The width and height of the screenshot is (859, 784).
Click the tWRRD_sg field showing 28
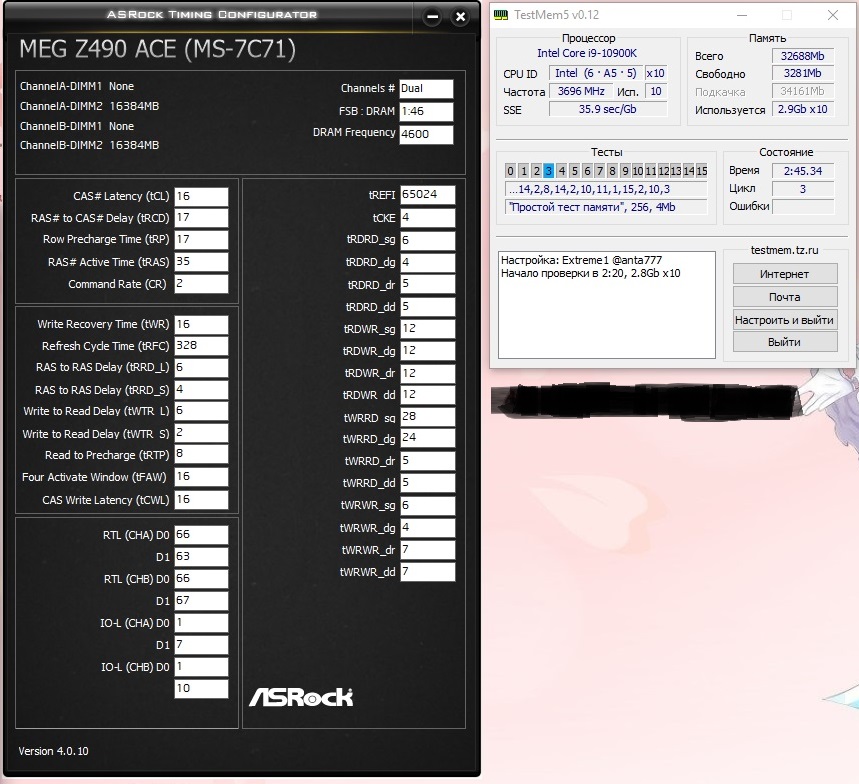[x=427, y=417]
